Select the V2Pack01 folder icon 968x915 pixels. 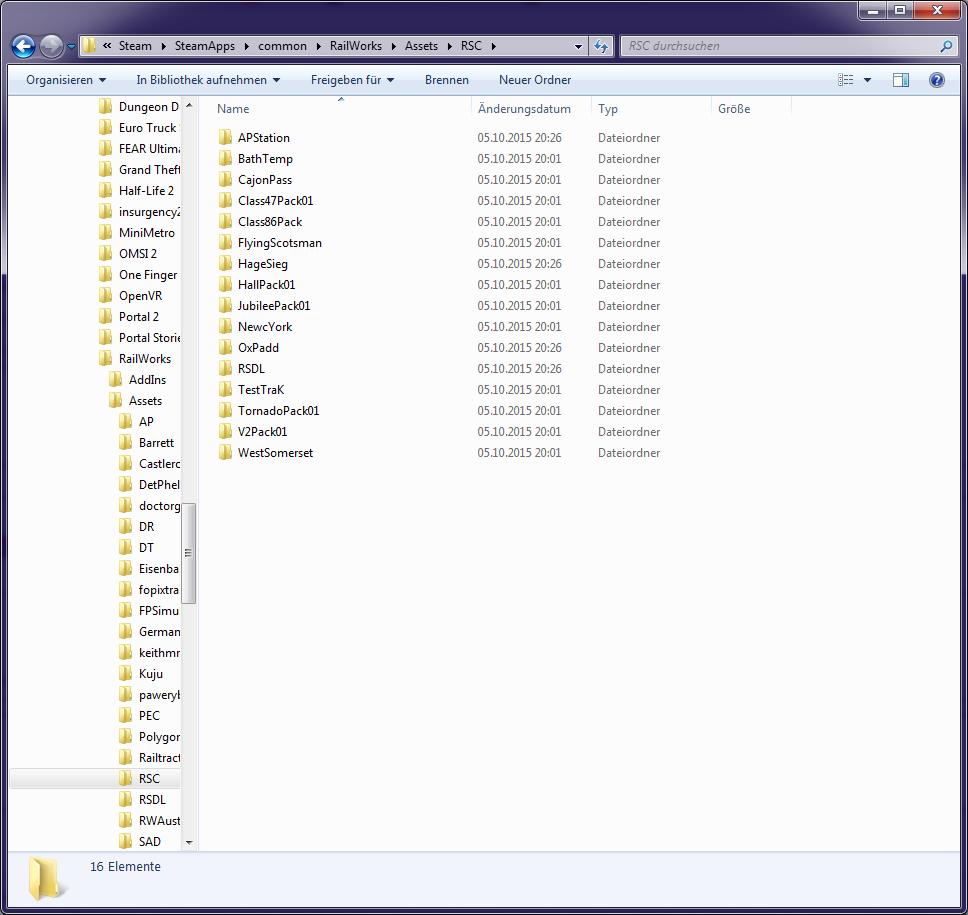pyautogui.click(x=225, y=432)
